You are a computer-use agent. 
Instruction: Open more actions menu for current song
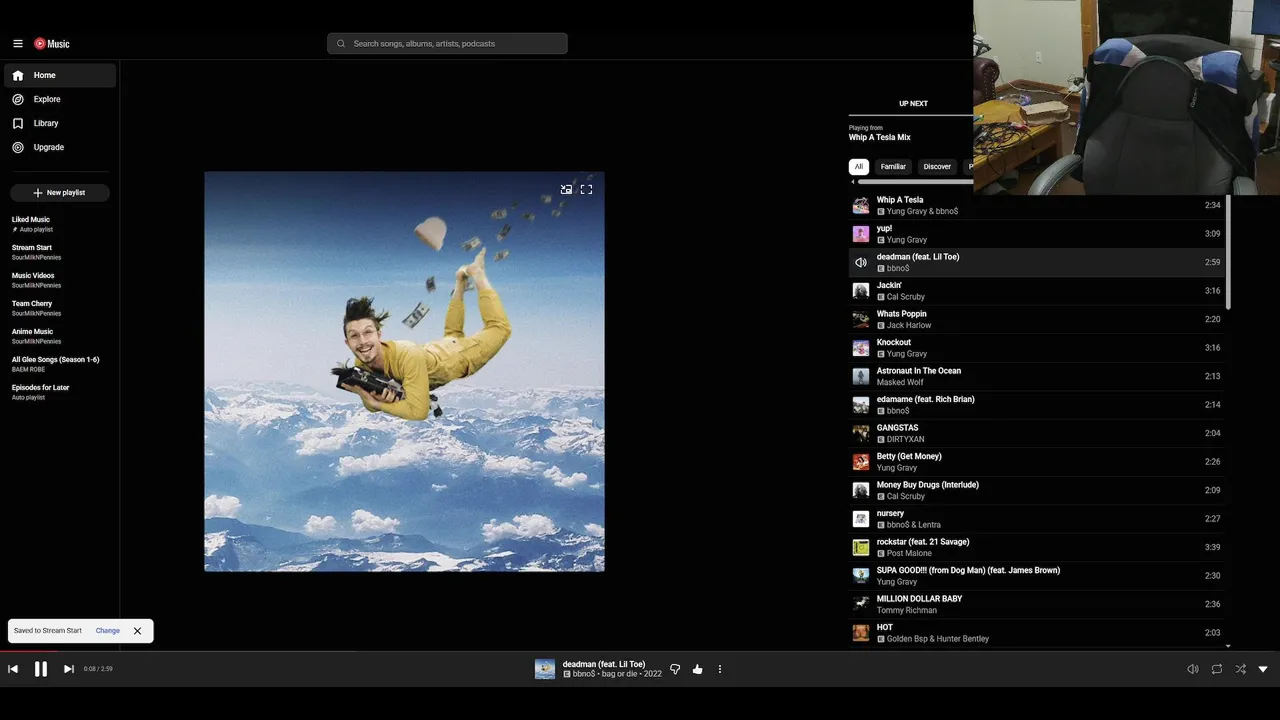[720, 669]
